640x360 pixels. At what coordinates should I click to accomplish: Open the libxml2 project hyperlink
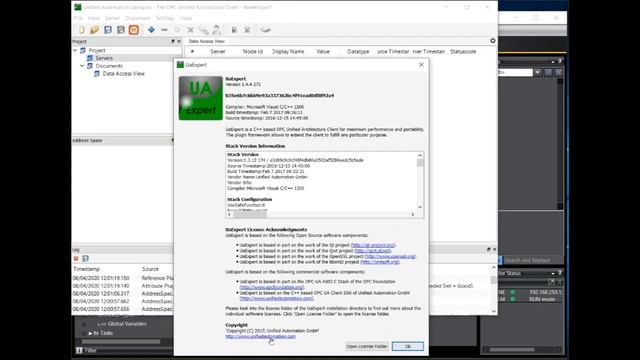click(x=380, y=262)
